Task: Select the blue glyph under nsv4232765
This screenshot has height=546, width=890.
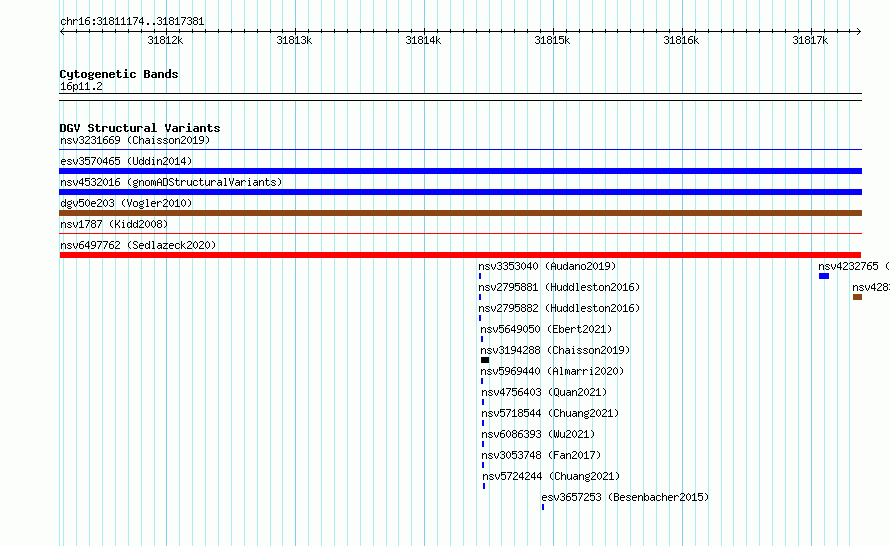Action: click(824, 276)
